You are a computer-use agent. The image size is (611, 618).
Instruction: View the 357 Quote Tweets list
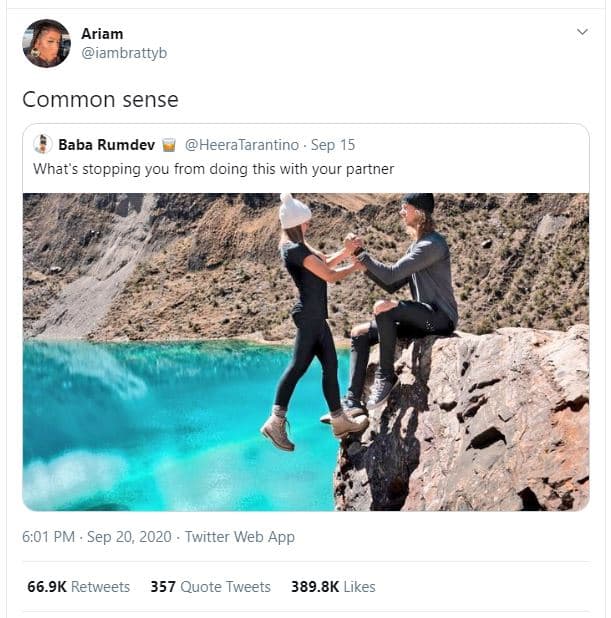210,587
